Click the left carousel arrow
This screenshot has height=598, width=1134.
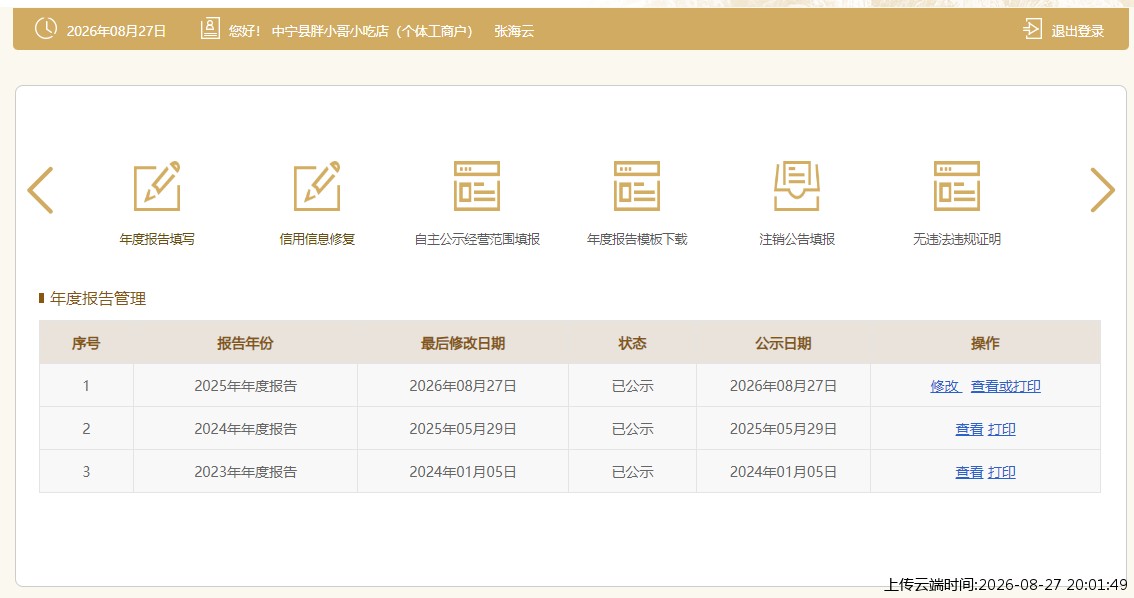[x=40, y=190]
